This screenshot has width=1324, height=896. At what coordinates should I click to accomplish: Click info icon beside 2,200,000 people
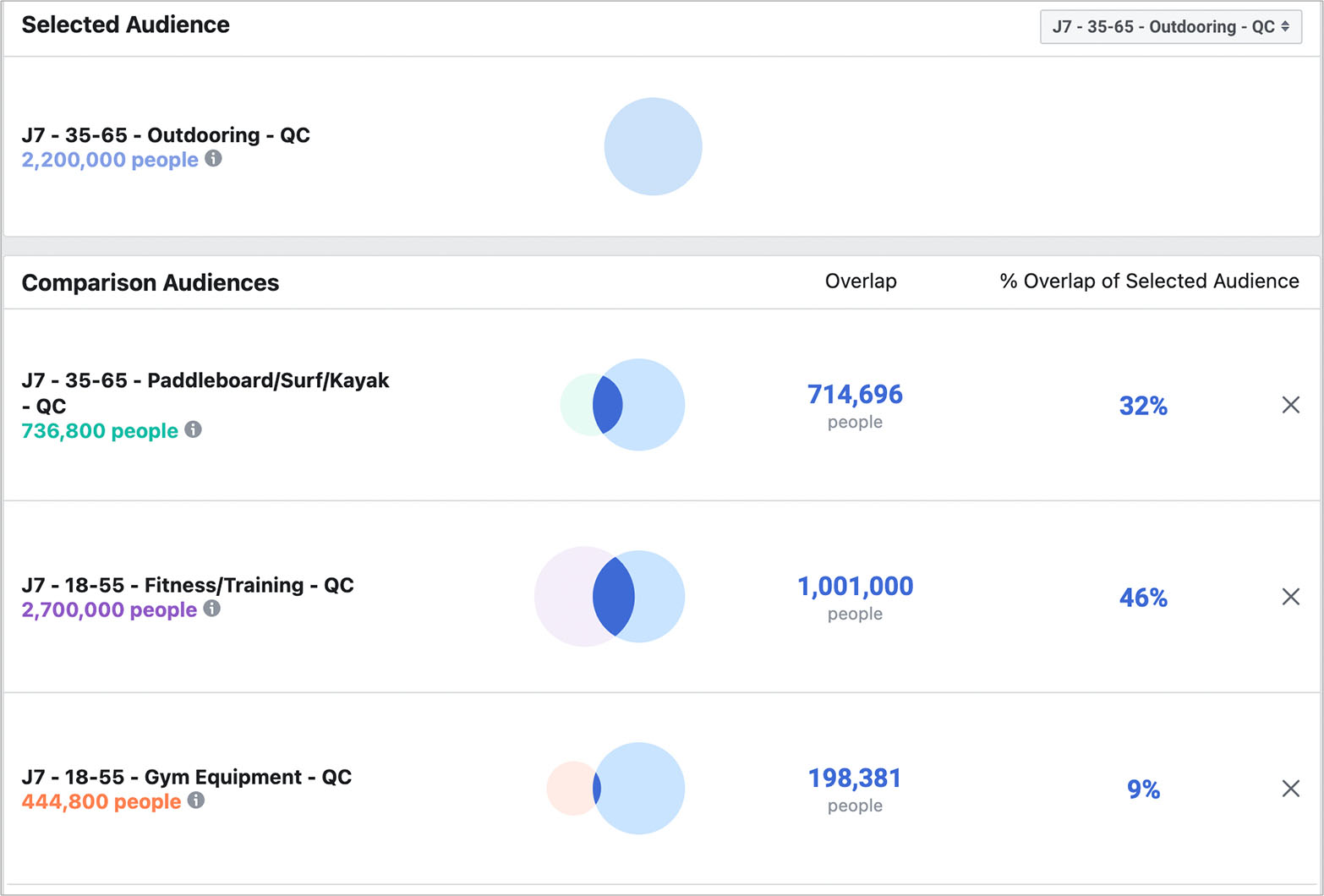(x=214, y=158)
